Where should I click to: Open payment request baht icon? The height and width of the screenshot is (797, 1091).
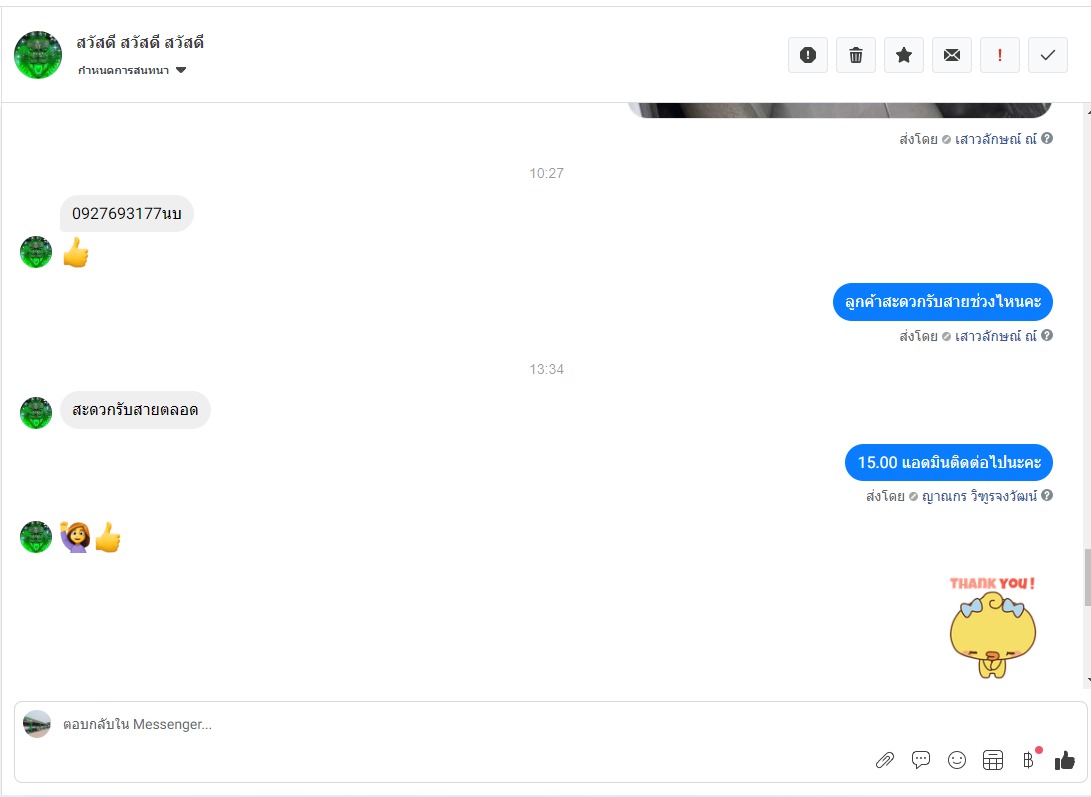pos(1028,760)
